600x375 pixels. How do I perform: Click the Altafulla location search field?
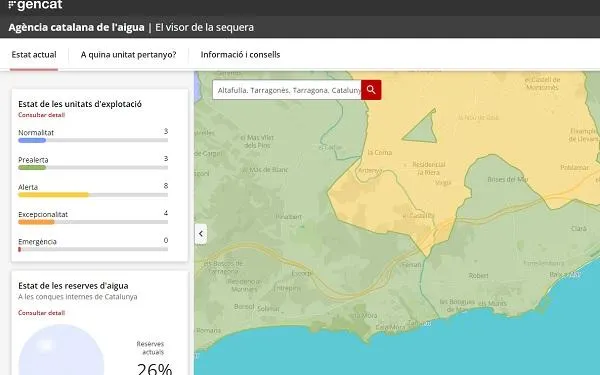[287, 90]
